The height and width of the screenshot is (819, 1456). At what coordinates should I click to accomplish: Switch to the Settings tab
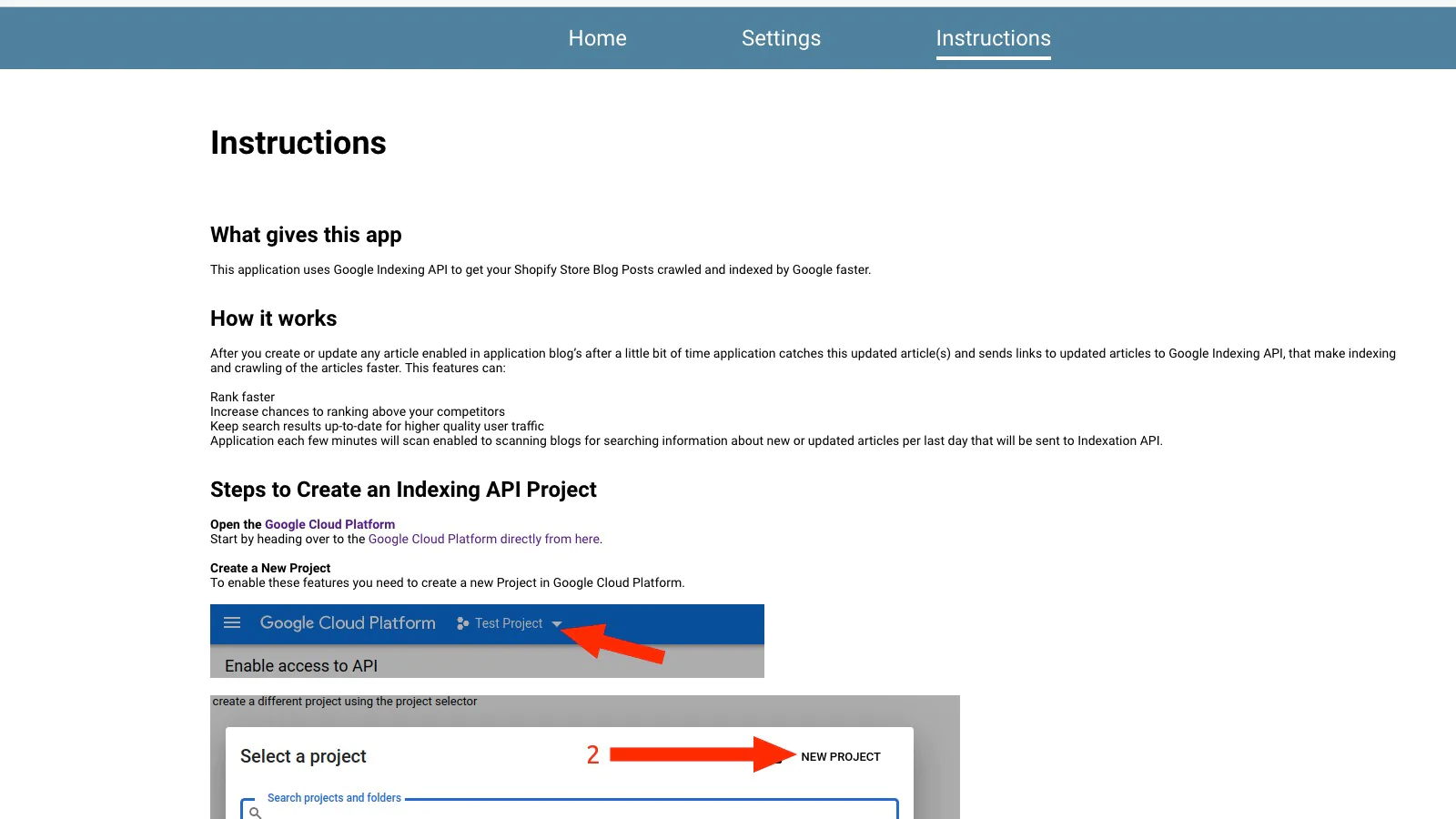point(781,38)
